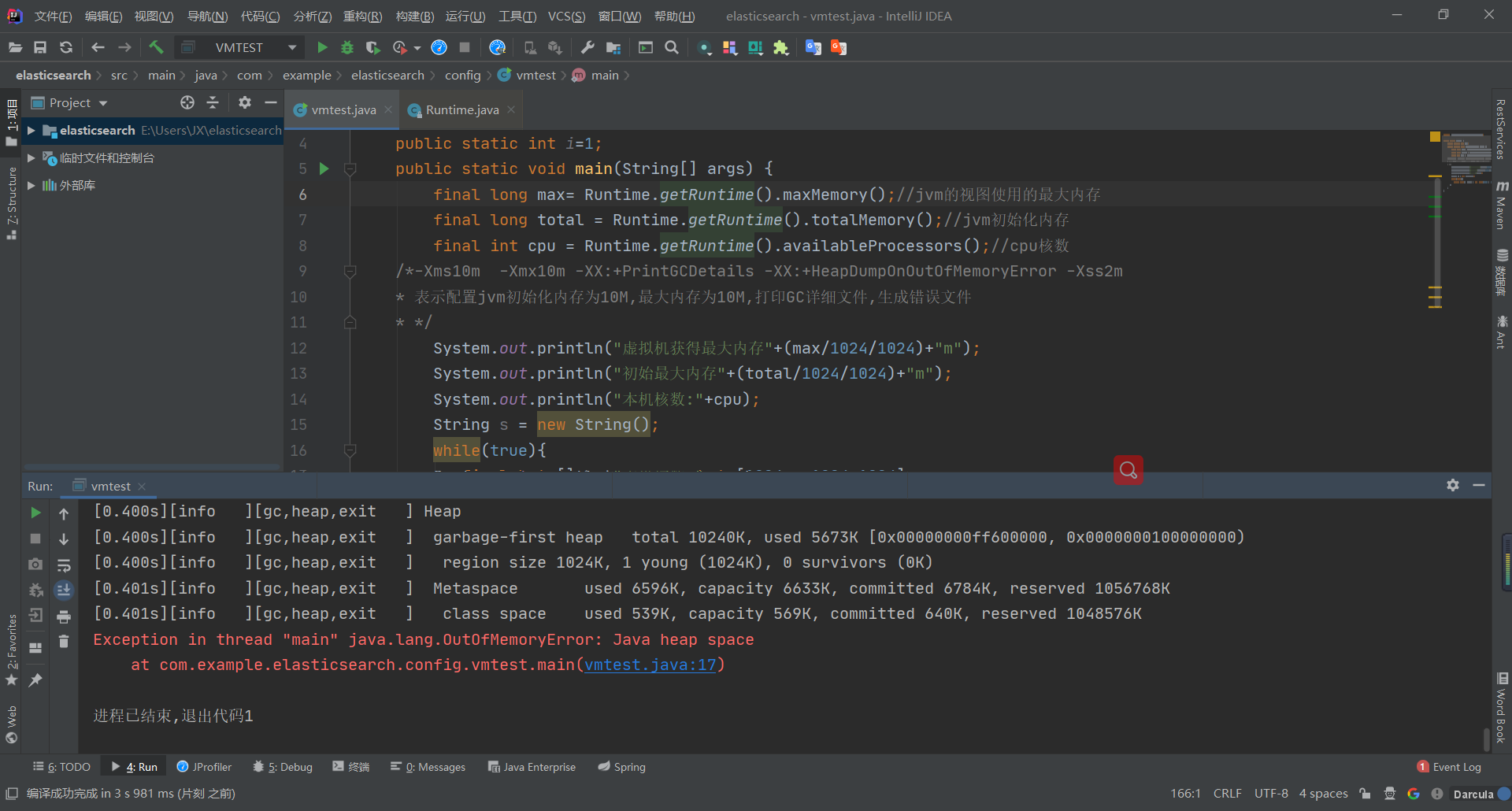Print the Run console output

click(64, 617)
